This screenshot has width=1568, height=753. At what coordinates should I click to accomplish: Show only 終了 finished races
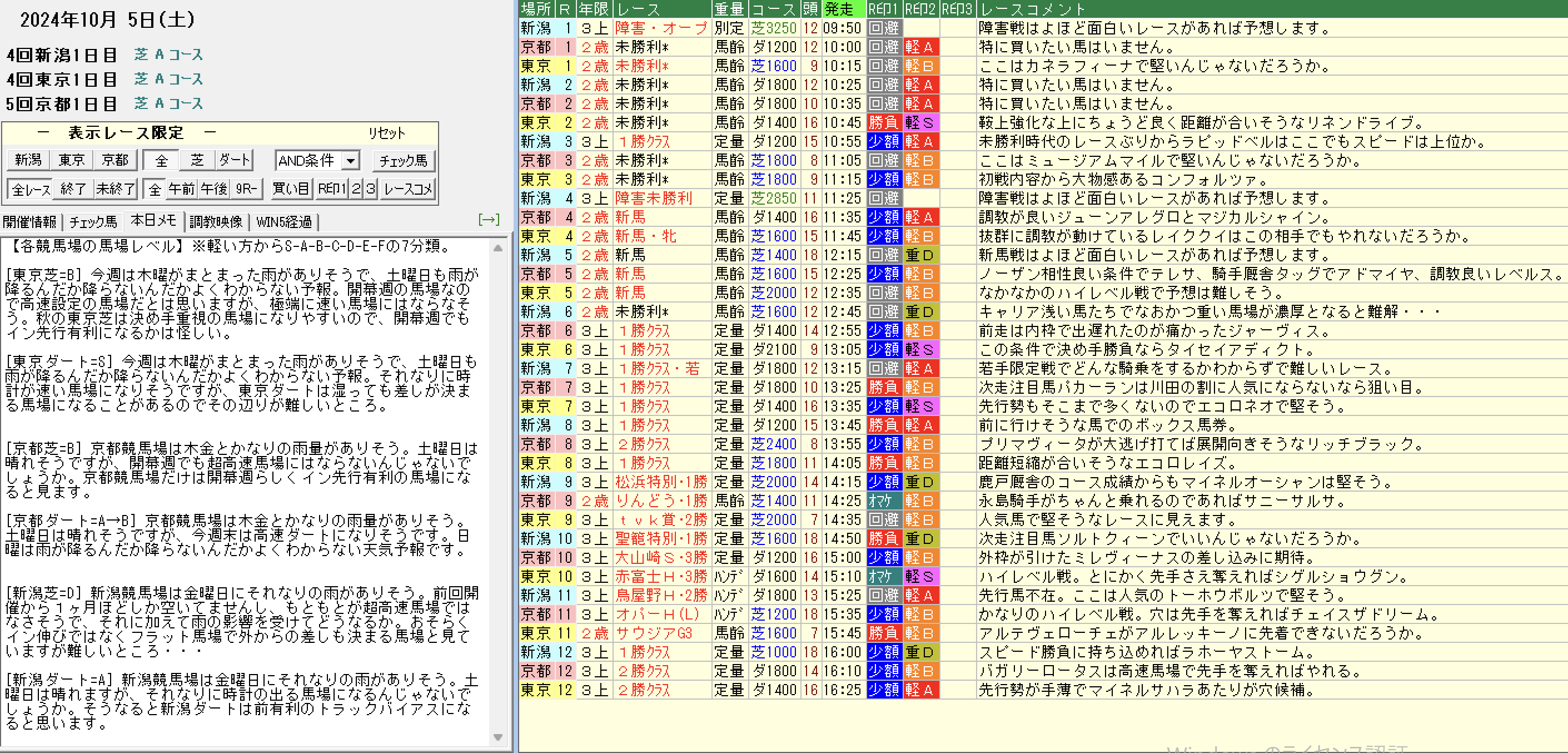73,189
